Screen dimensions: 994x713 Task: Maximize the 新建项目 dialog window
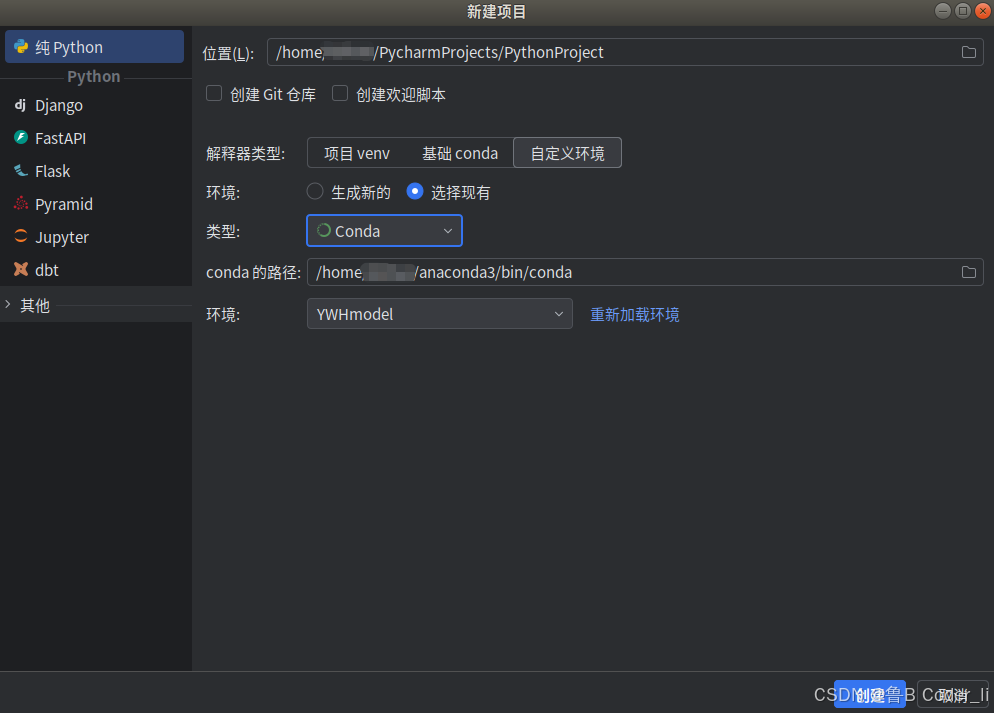[x=963, y=11]
